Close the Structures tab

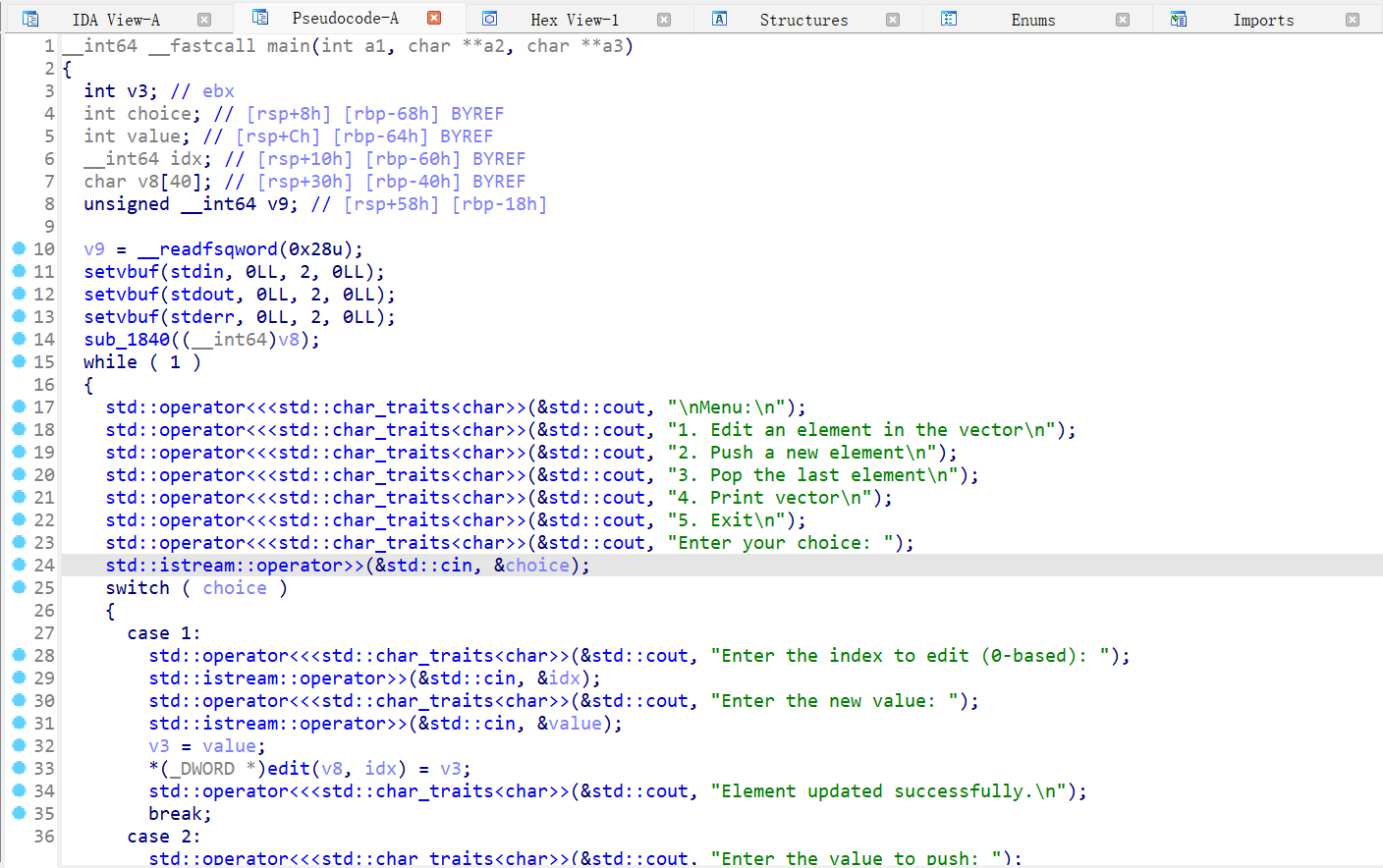pos(893,20)
